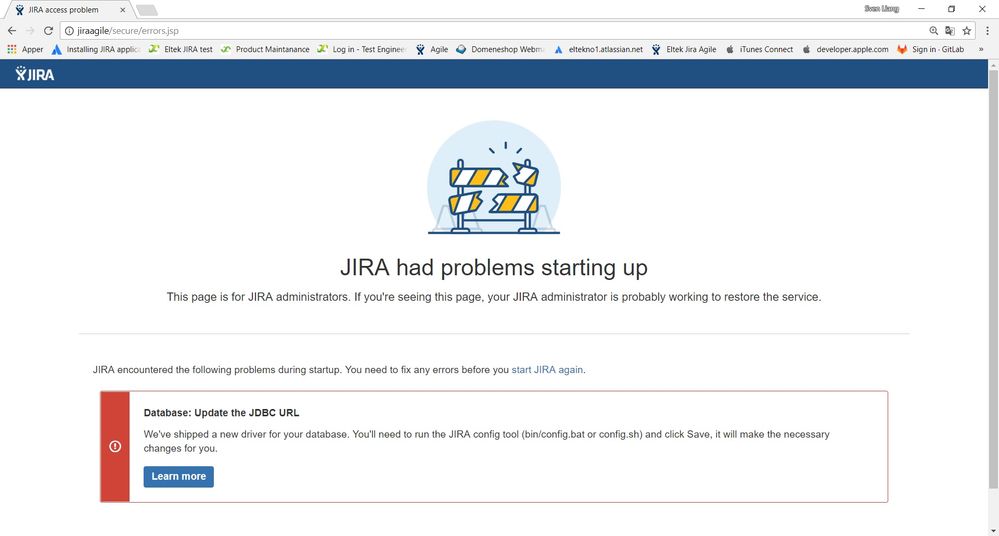Open Eltek JIRA test bookmark
999x536 pixels.
181,49
